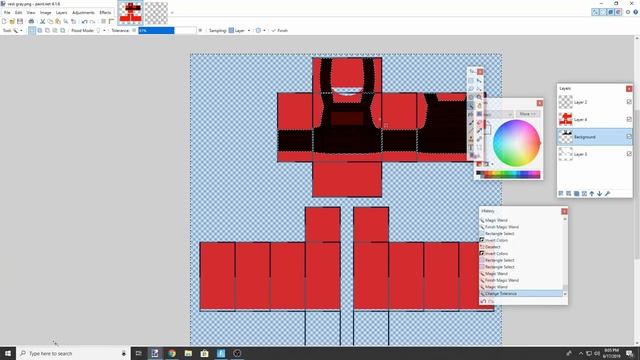Select the Paintbrush tool
The height and width of the screenshot is (360, 640).
click(471, 122)
